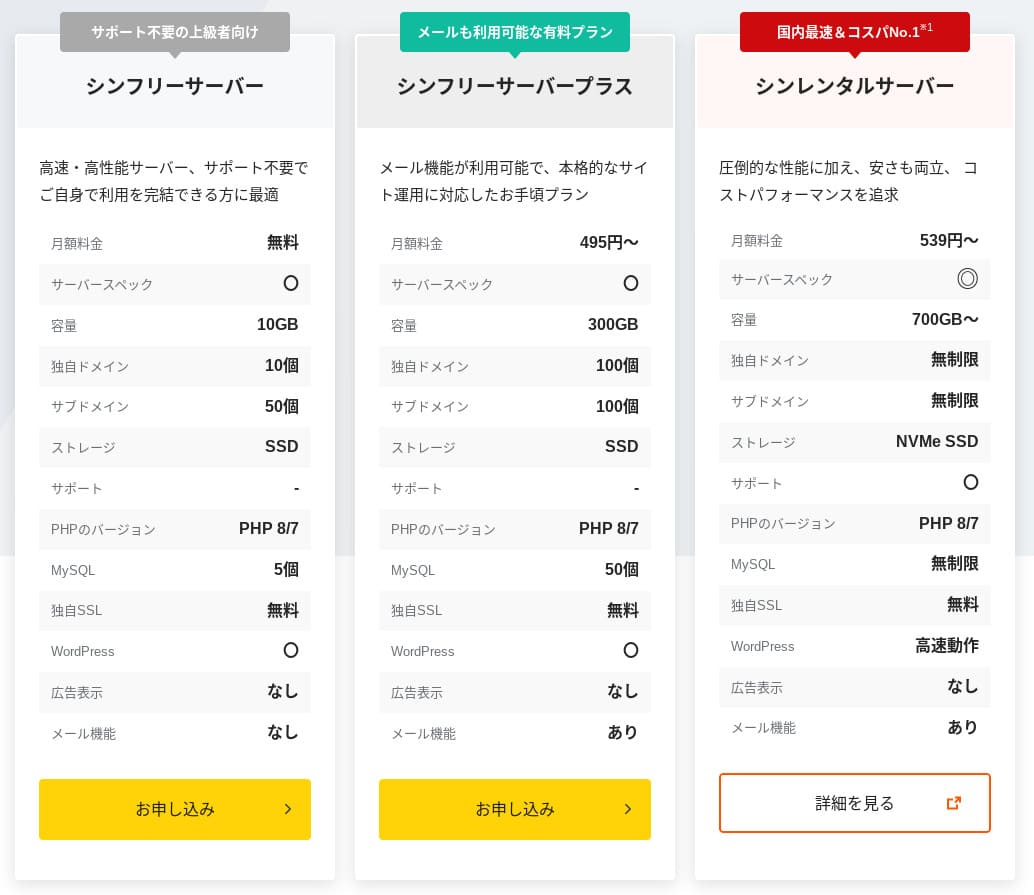This screenshot has width=1034, height=895.
Task: Click the サポート circle mark in シンレンタルサーバー
Action: [x=970, y=482]
